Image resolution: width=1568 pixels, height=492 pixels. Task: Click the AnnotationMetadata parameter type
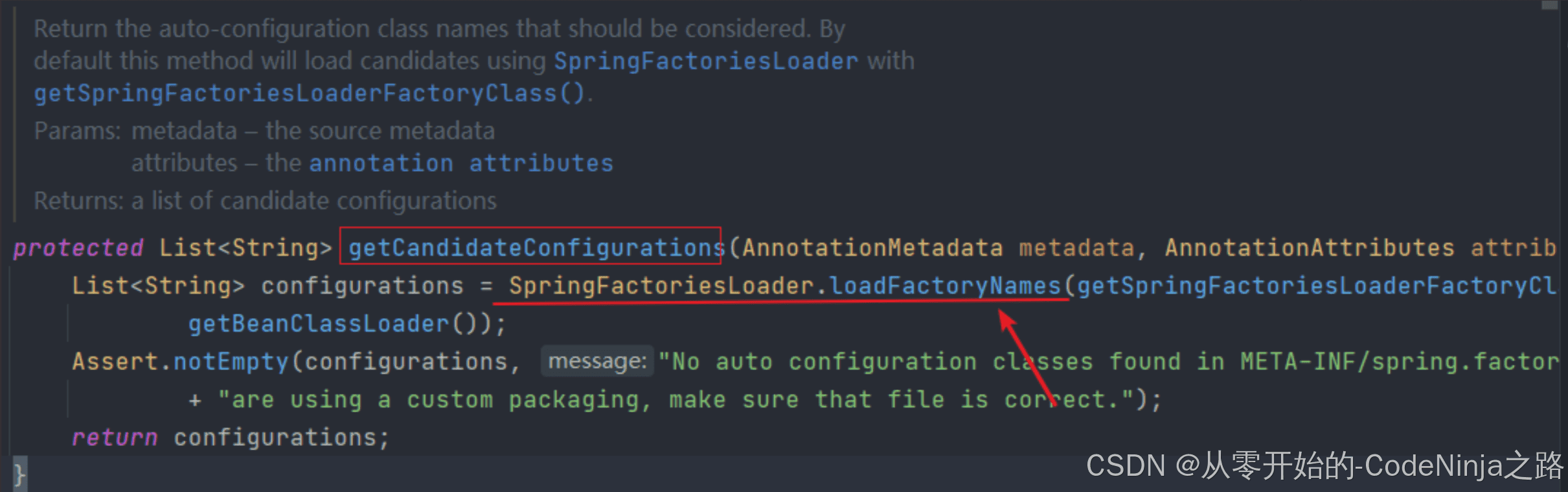click(872, 248)
